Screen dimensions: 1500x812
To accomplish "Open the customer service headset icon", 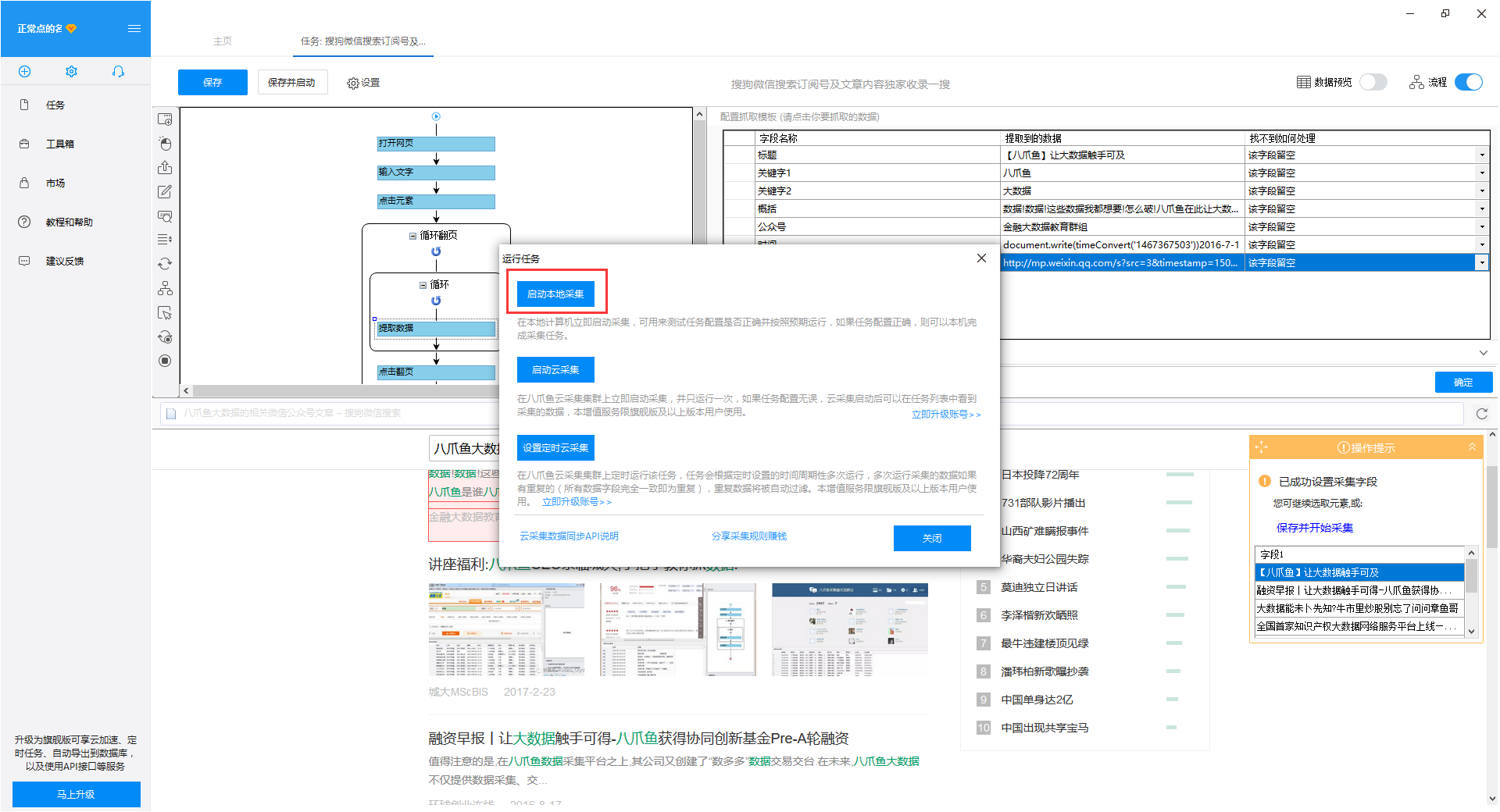I will (x=118, y=72).
